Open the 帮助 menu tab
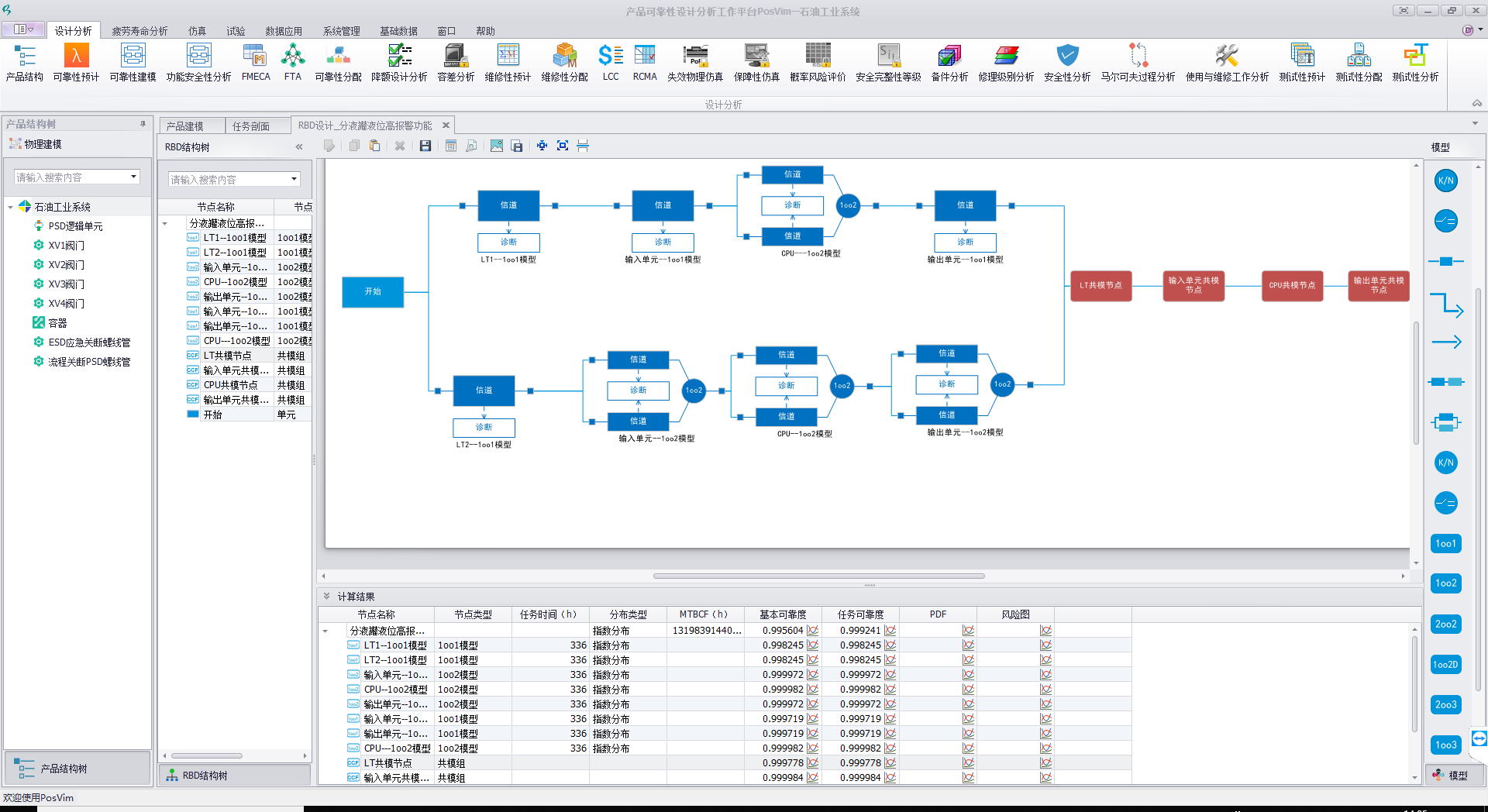The image size is (1488, 812). point(485,31)
